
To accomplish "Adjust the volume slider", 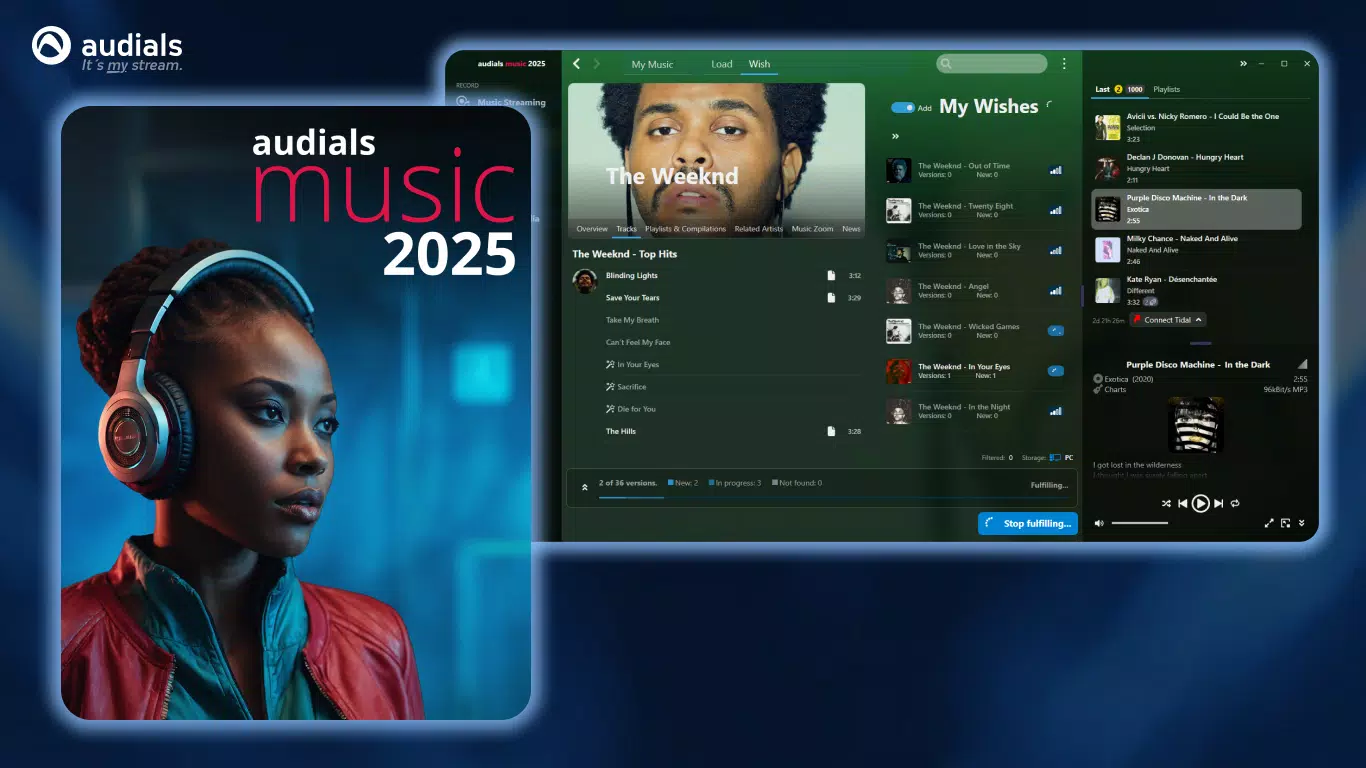I will point(1140,523).
